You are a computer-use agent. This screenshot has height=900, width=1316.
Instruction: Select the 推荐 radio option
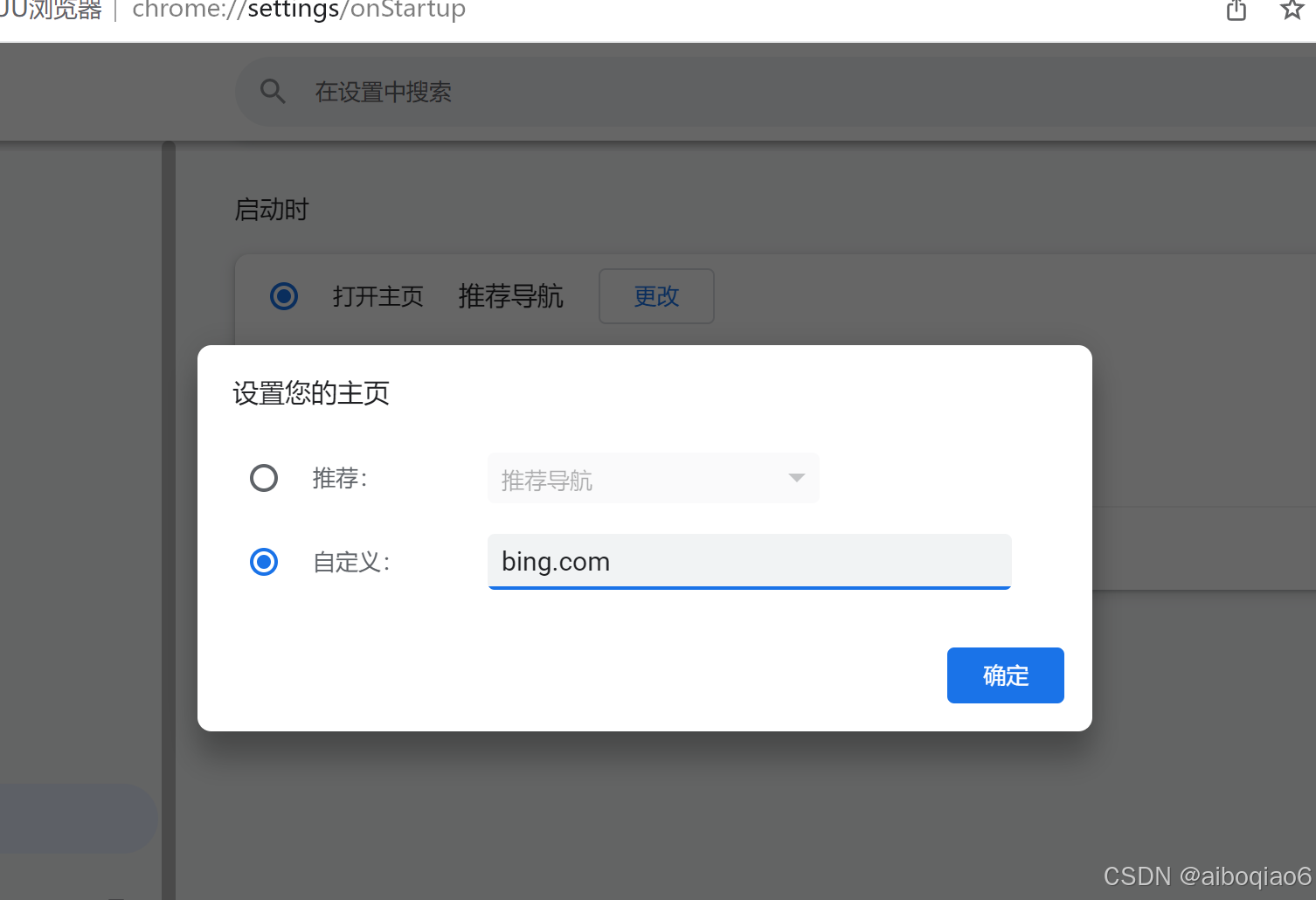(x=264, y=478)
